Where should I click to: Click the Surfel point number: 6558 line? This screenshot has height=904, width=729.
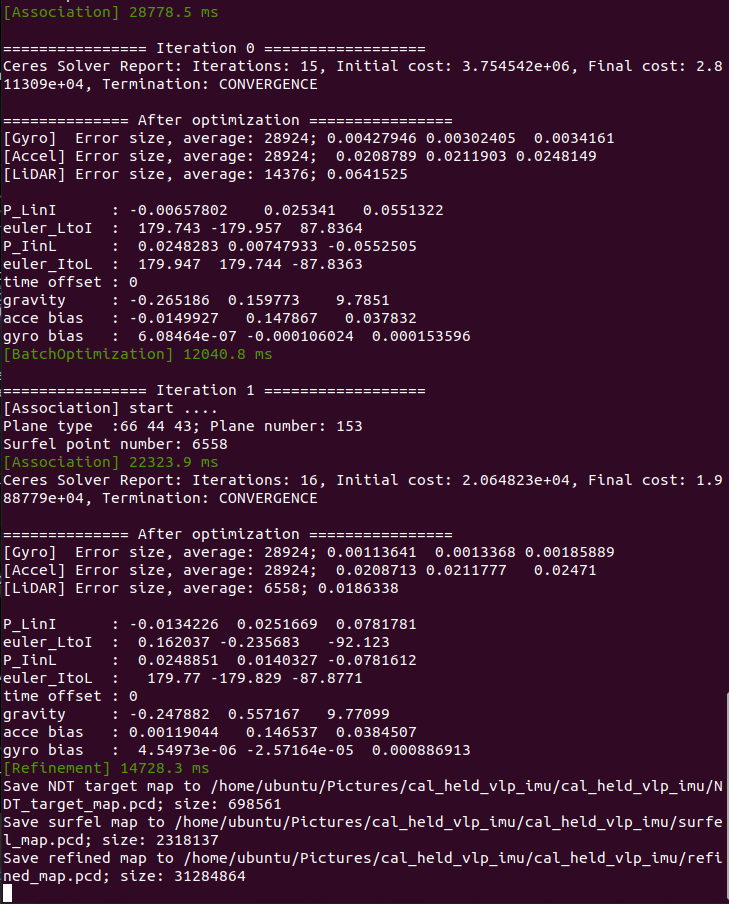(115, 444)
